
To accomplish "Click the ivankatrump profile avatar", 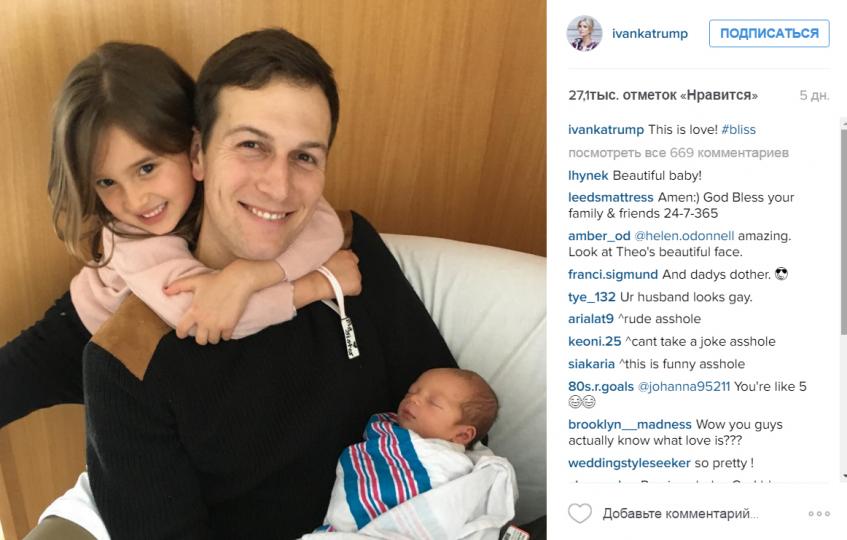I will click(584, 33).
